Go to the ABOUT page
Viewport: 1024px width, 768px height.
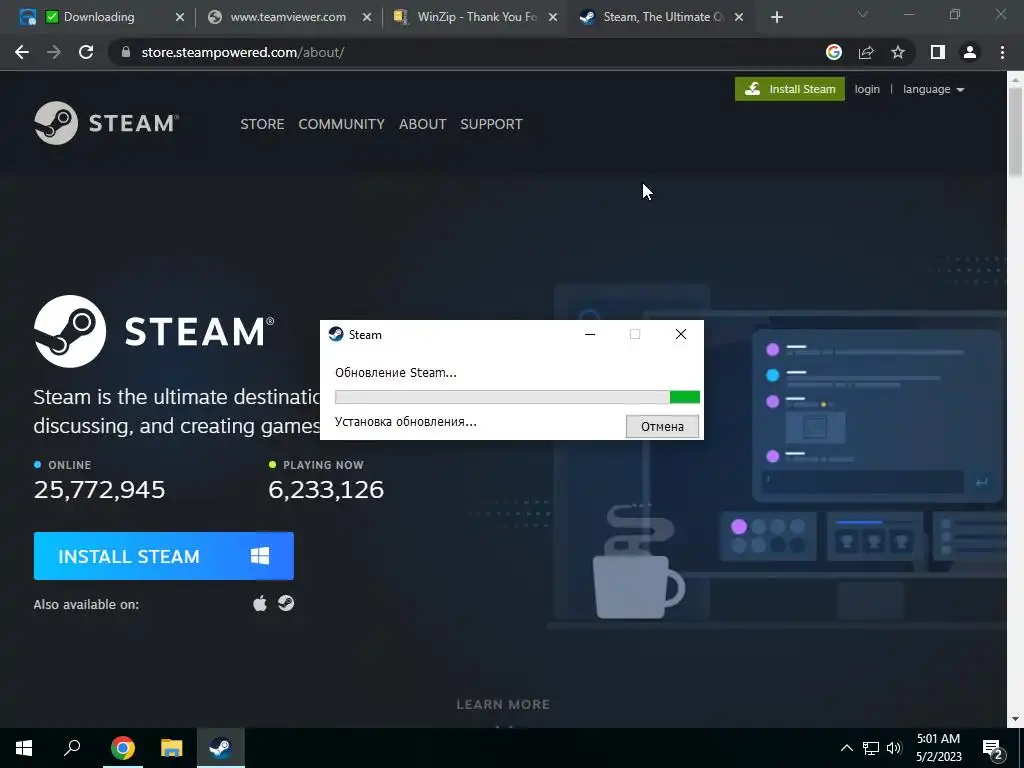tap(423, 124)
